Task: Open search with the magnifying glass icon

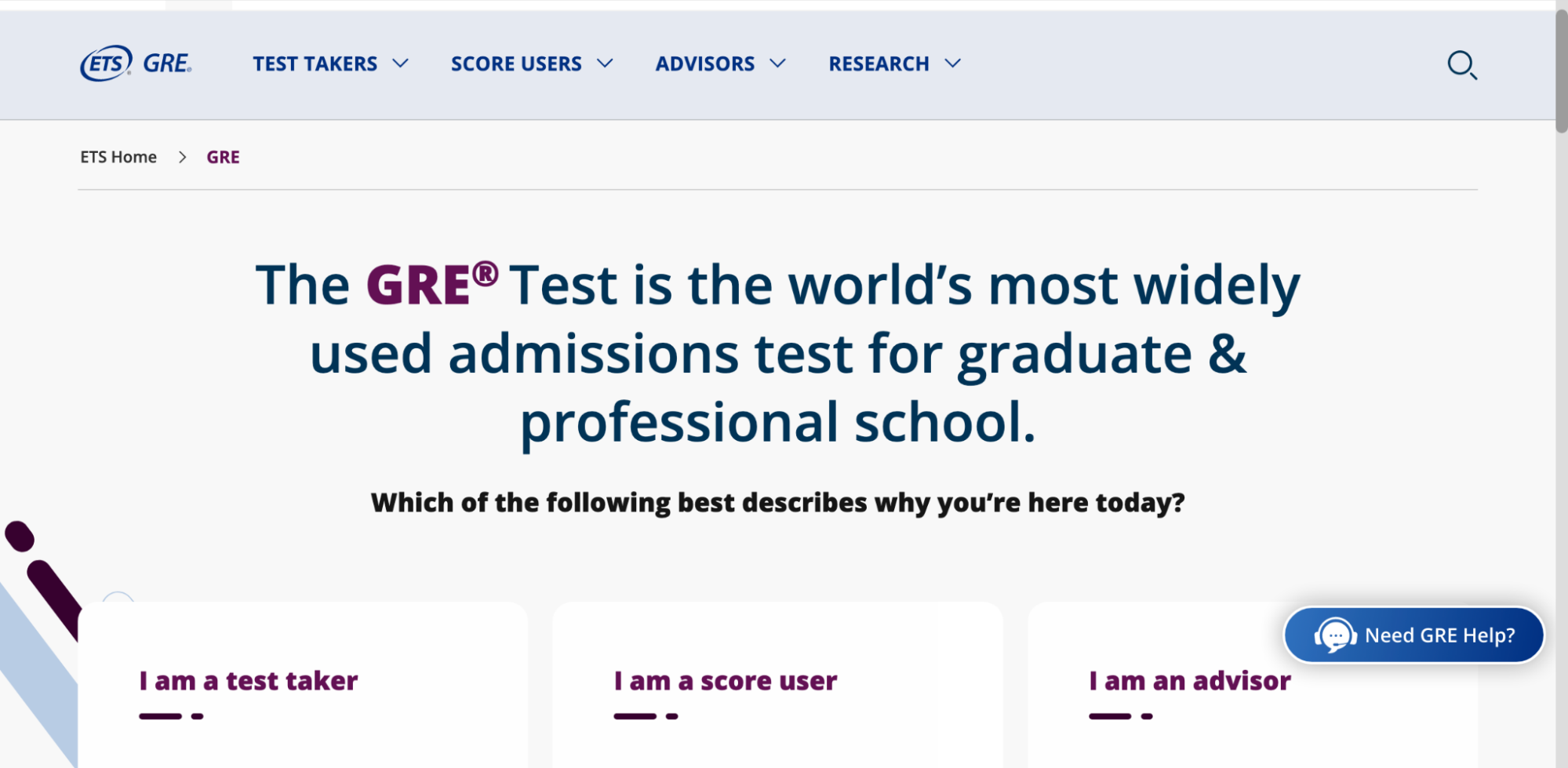Action: (1461, 64)
